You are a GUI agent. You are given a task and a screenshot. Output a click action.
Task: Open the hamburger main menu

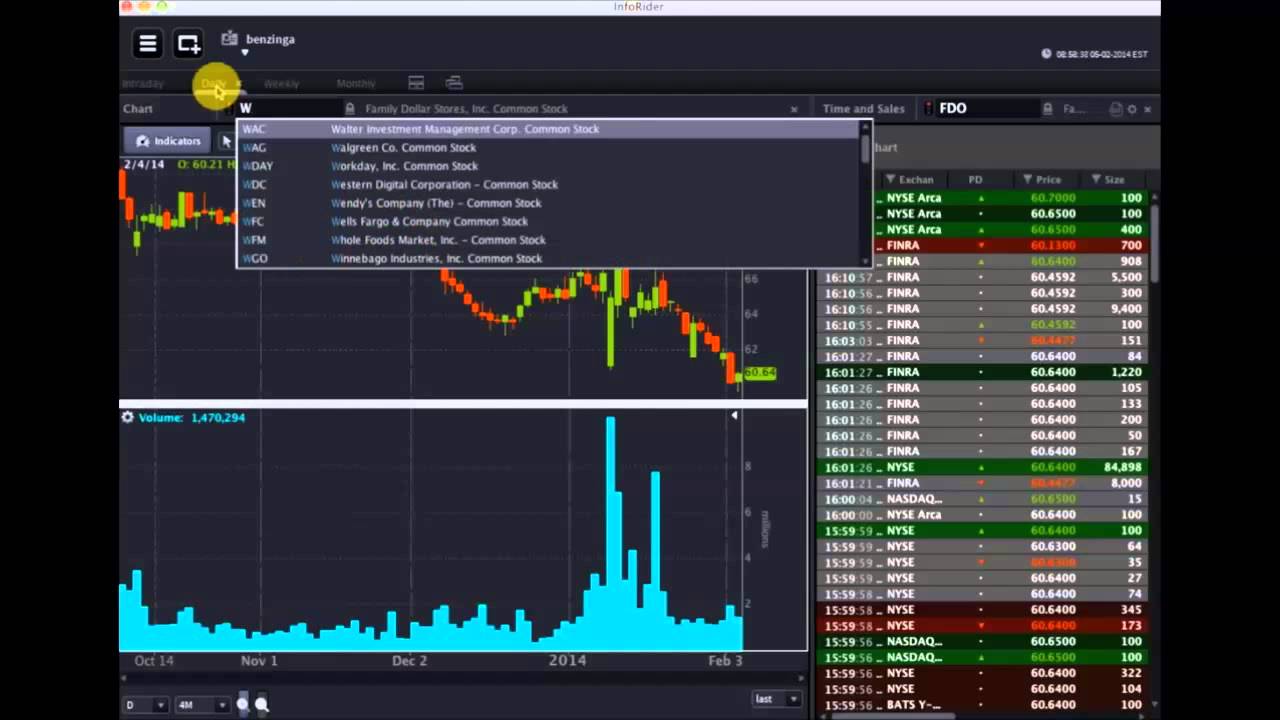(x=147, y=43)
